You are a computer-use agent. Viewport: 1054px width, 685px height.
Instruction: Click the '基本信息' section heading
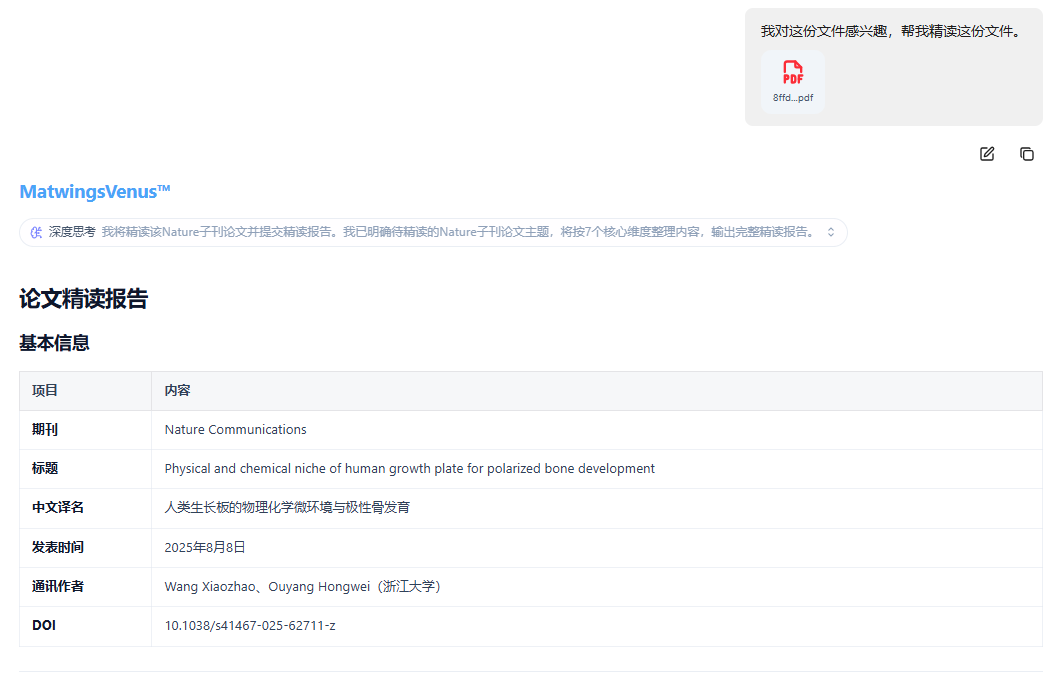[x=54, y=343]
